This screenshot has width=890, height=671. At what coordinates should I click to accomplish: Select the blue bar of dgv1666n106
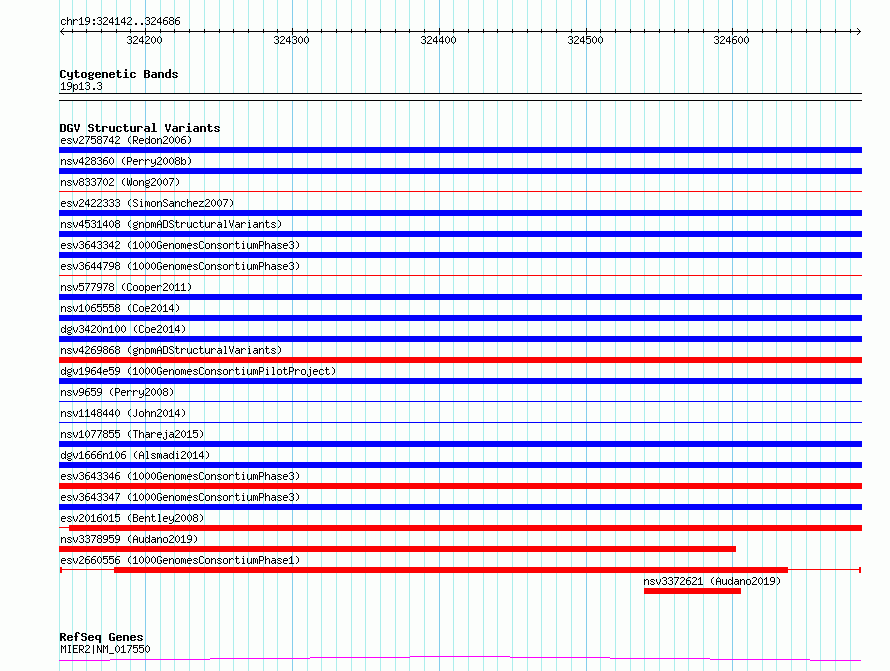460,465
